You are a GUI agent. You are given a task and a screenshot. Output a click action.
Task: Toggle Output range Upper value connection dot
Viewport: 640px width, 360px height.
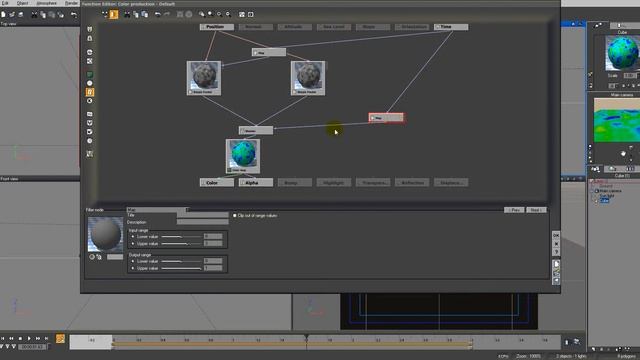tap(133, 268)
